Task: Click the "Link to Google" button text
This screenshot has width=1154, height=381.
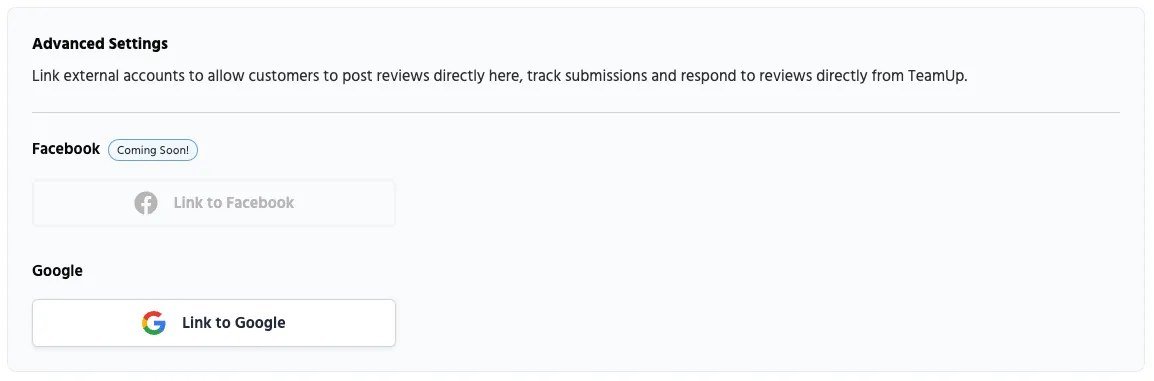Action: click(233, 323)
